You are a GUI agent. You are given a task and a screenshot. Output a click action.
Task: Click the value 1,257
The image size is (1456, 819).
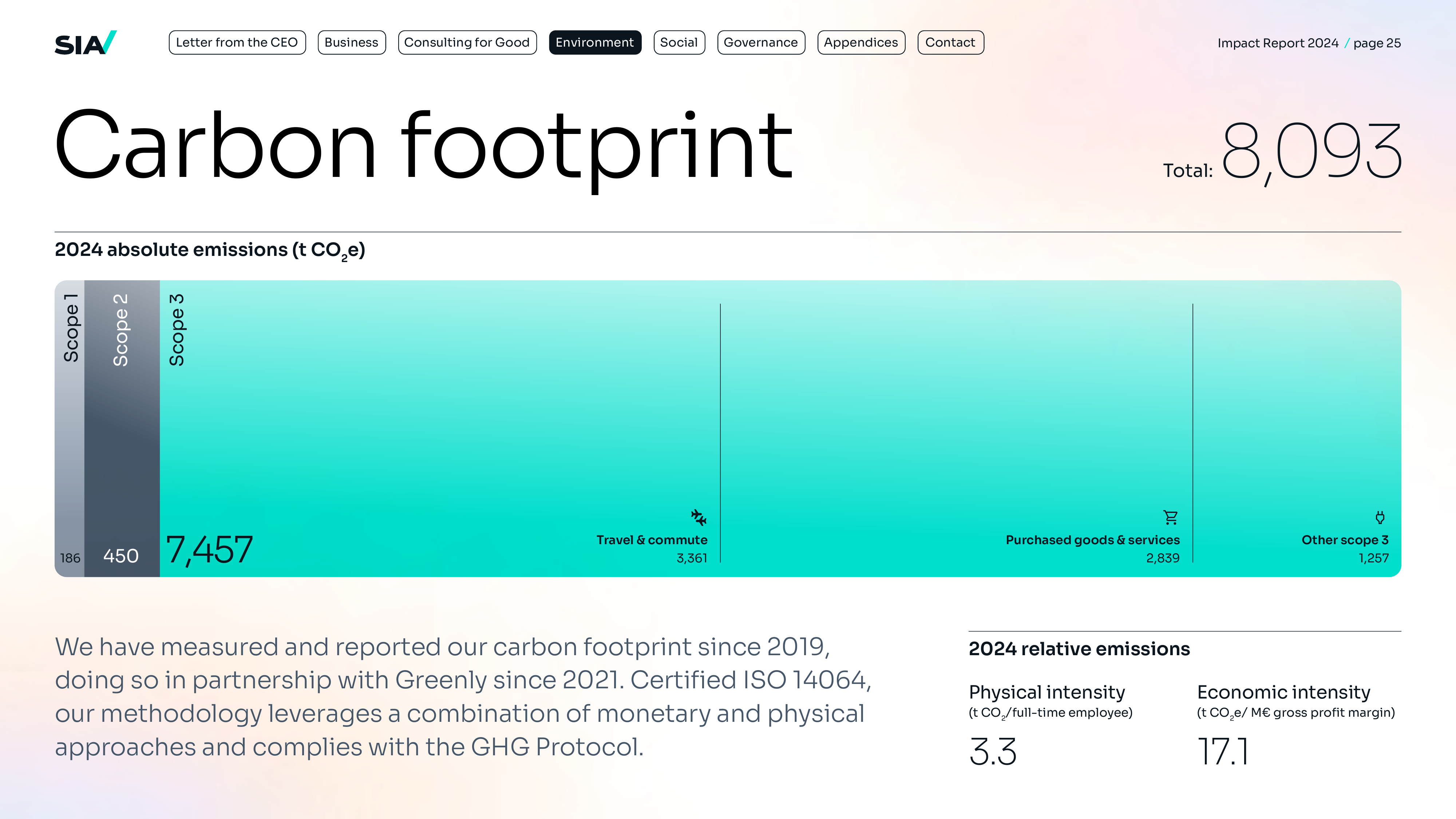coord(1373,558)
